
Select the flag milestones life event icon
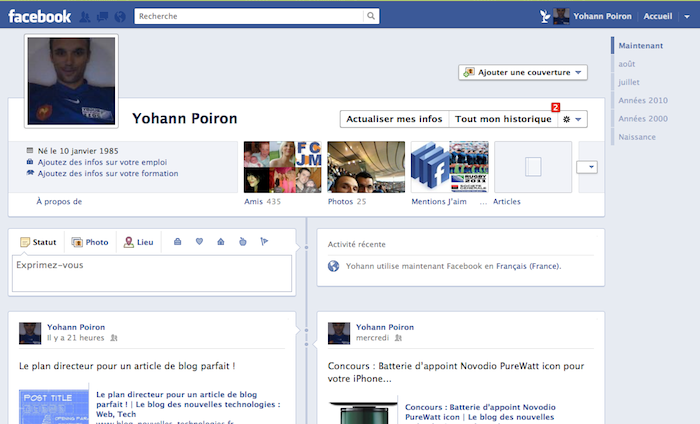(x=264, y=242)
